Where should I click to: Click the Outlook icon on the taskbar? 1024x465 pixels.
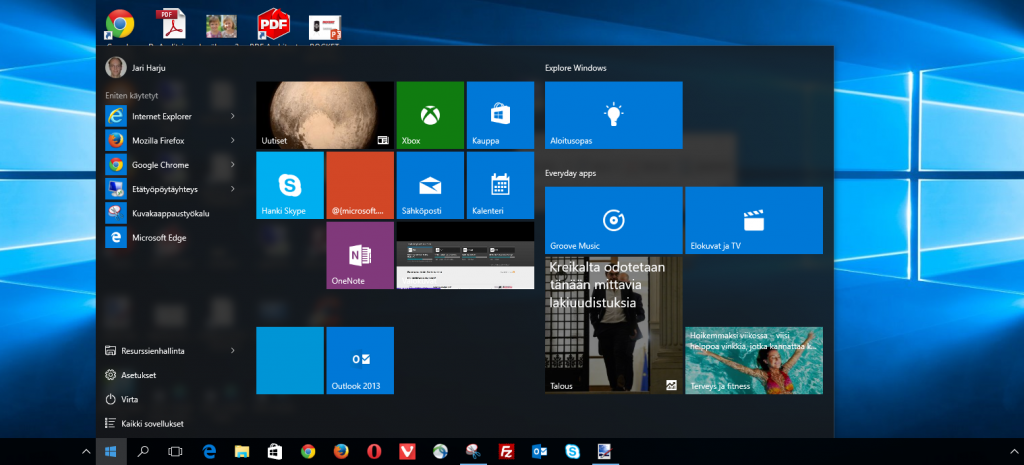[539, 451]
